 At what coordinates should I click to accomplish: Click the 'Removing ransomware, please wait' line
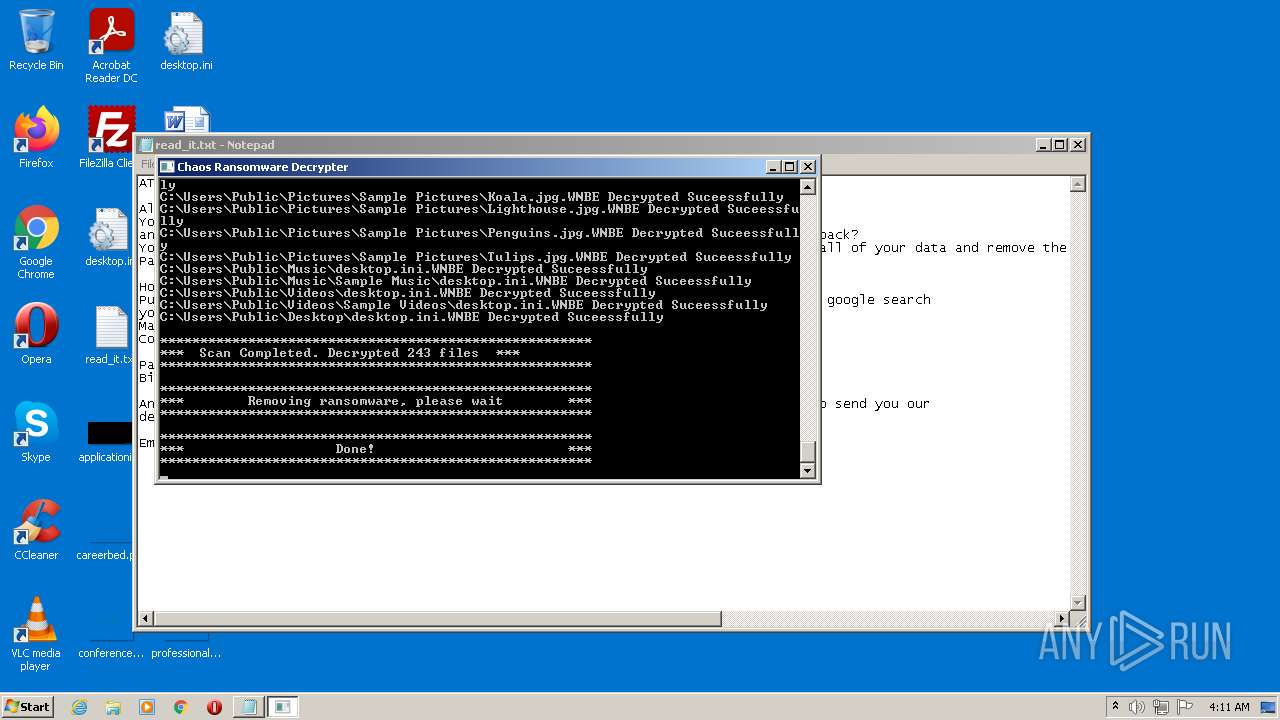(376, 401)
